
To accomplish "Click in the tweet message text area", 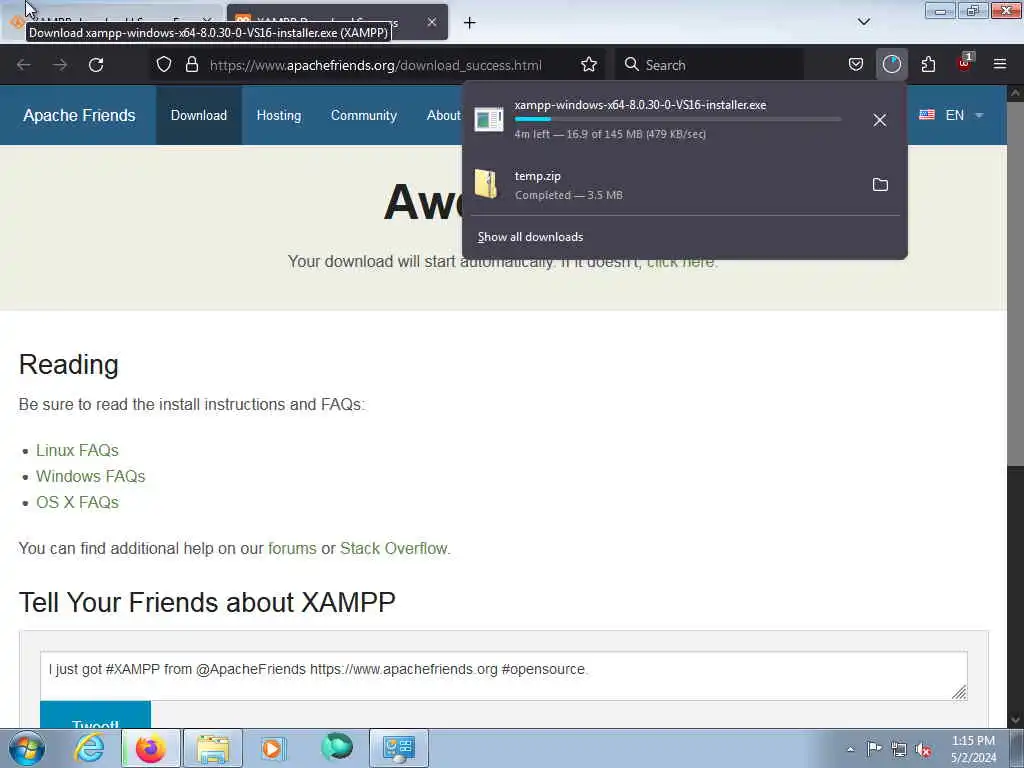I will (x=504, y=676).
